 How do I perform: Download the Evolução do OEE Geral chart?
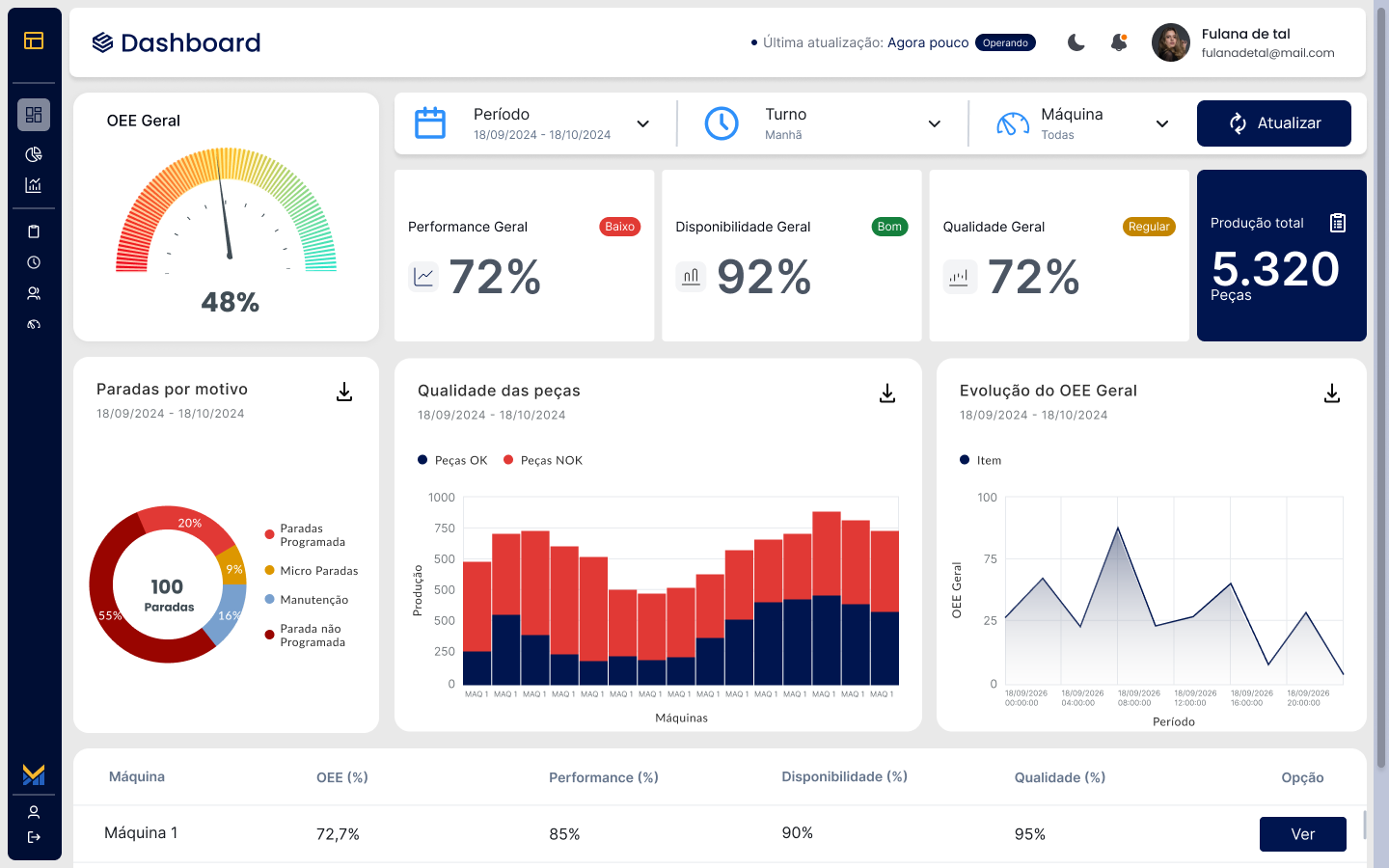1332,393
